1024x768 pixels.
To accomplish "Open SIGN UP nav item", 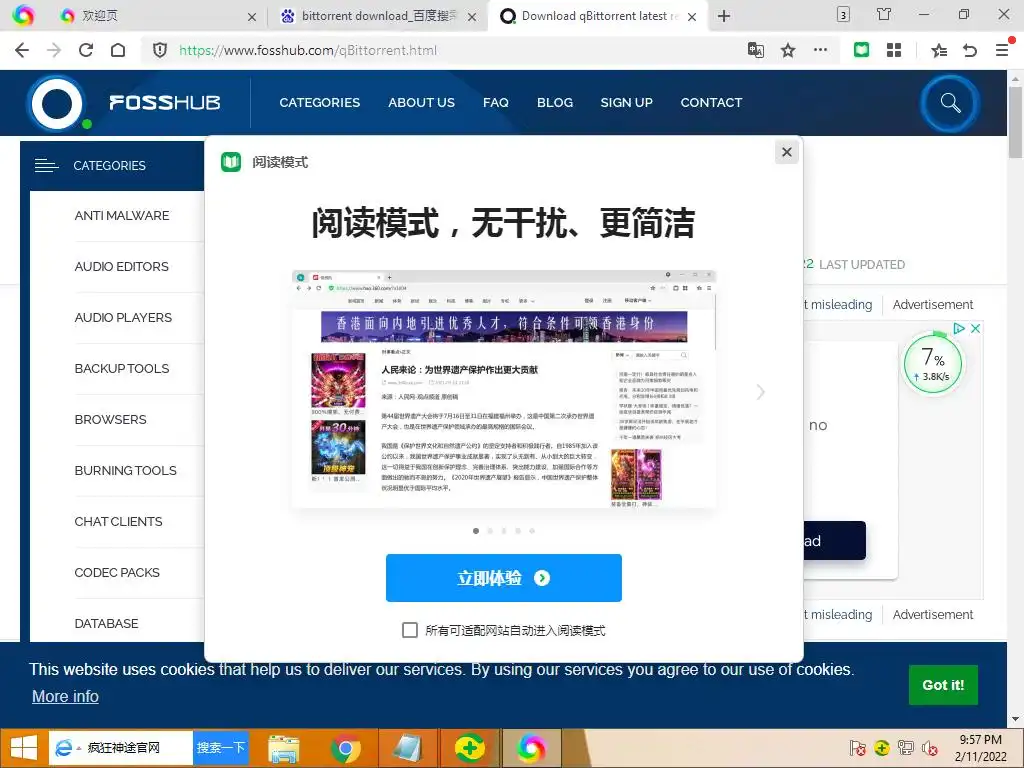I will pos(626,103).
